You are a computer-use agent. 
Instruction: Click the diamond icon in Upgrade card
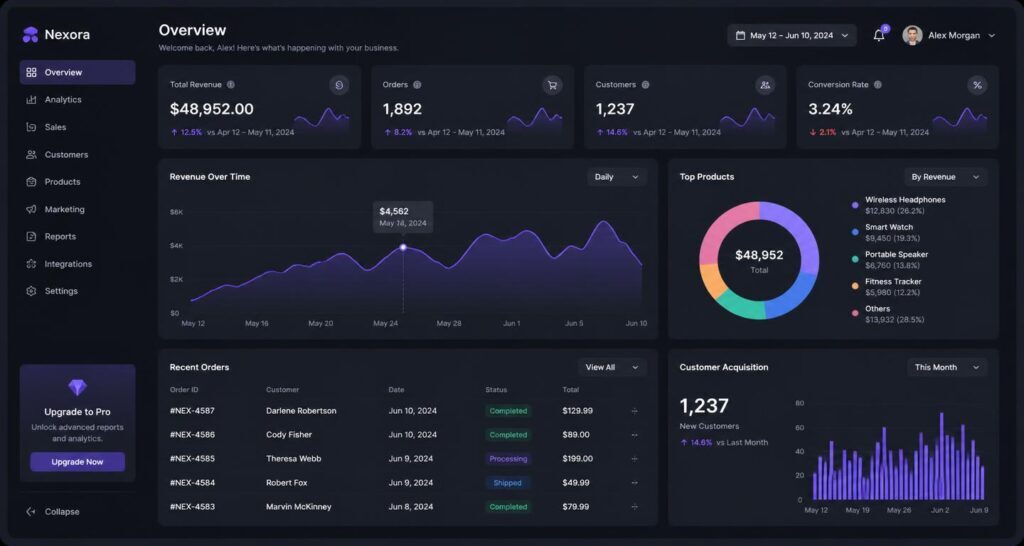click(77, 388)
